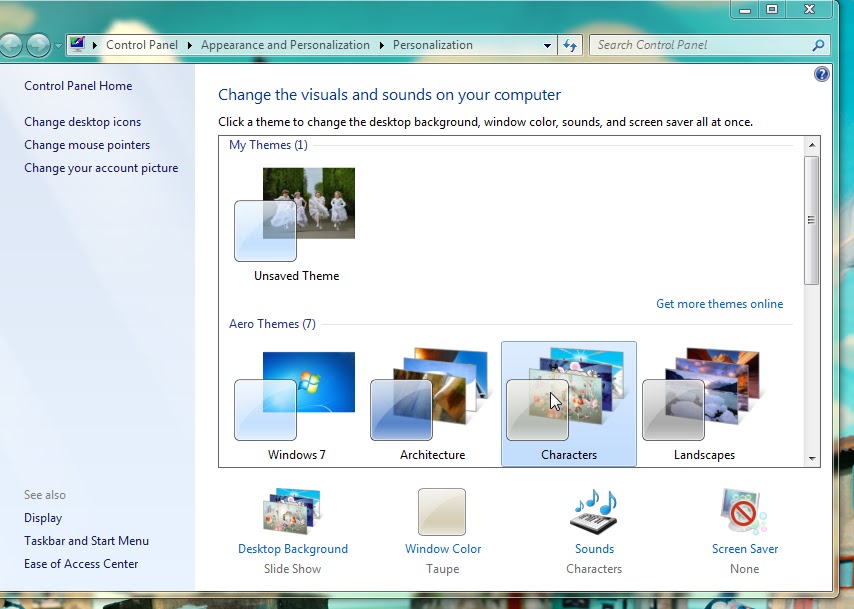This screenshot has width=854, height=609.
Task: Click the My Themes (1) group header
Action: (x=268, y=145)
